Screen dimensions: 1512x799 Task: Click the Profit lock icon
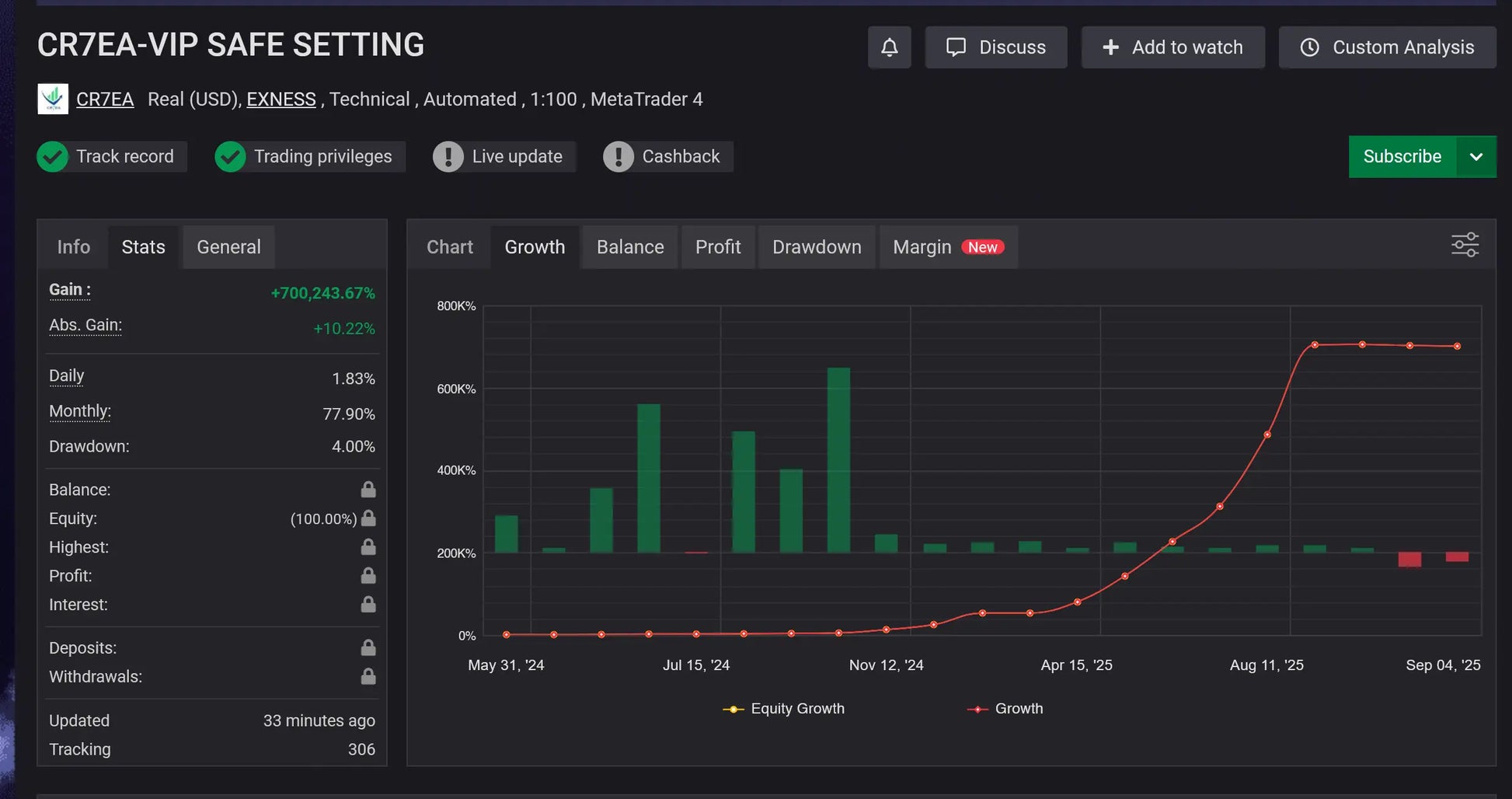point(368,575)
